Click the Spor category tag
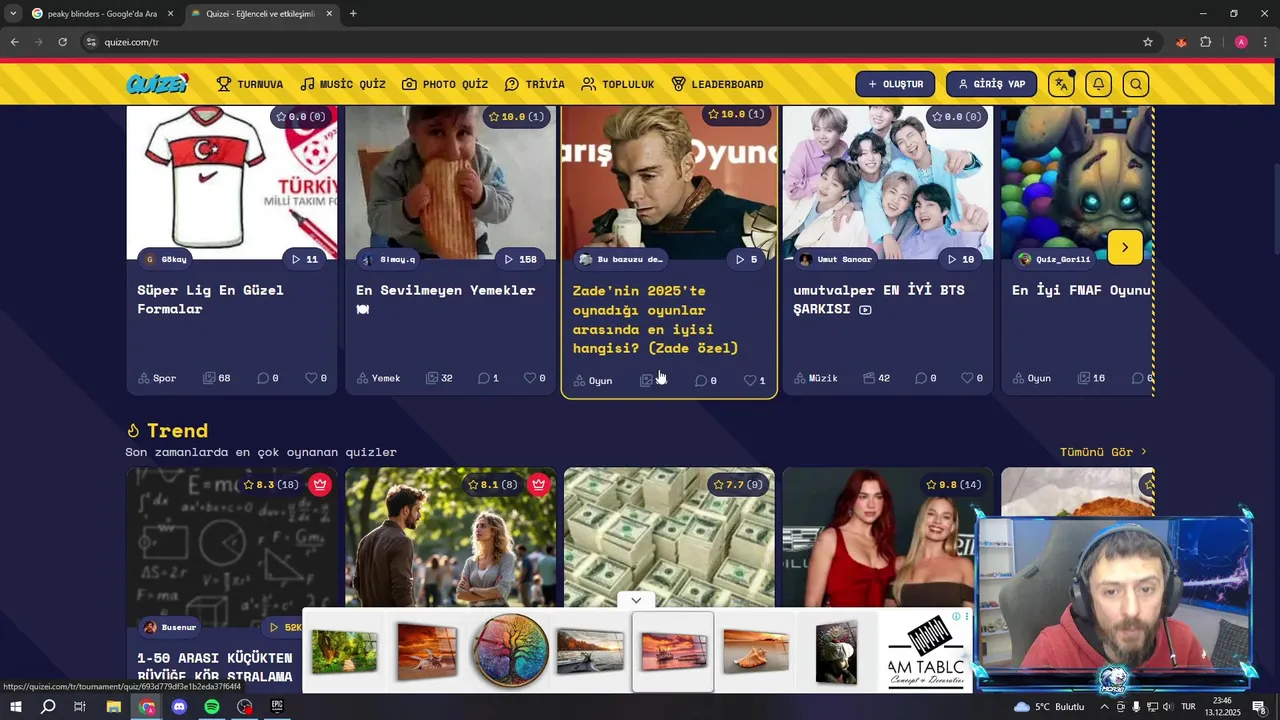 click(x=156, y=378)
